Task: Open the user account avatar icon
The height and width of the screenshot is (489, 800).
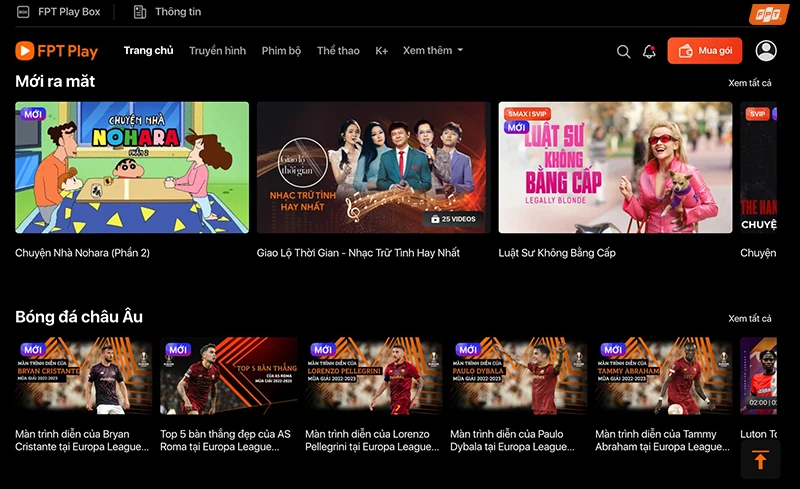Action: [x=766, y=51]
